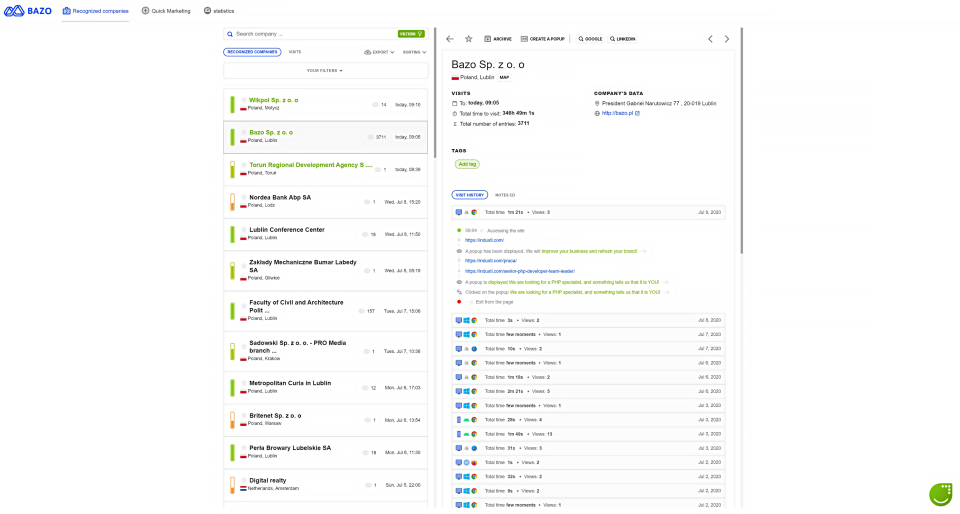The width and height of the screenshot is (960, 514).
Task: Go to previous company chevron
Action: [710, 39]
